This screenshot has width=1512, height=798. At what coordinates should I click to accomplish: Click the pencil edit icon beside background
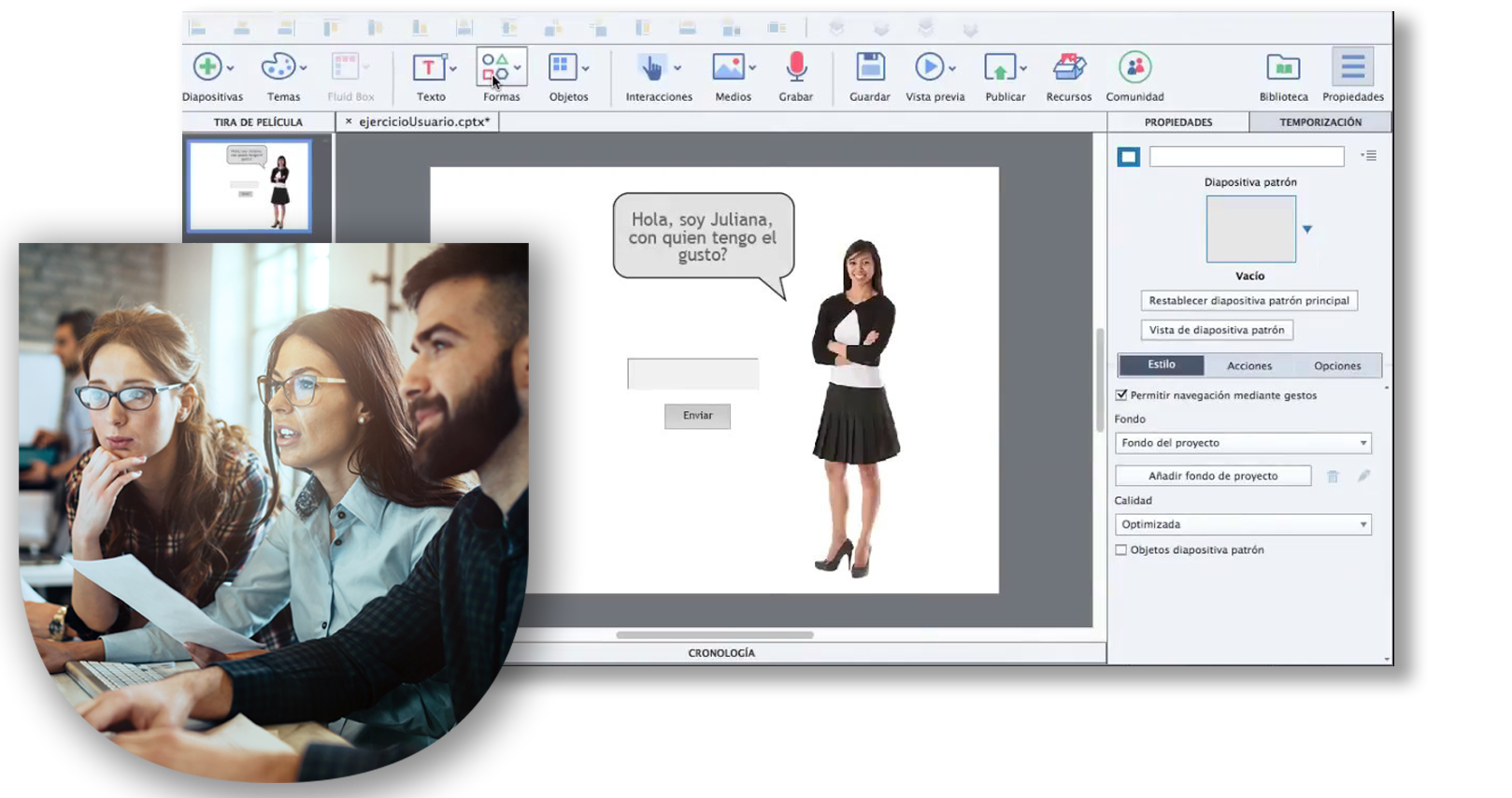pyautogui.click(x=1364, y=476)
